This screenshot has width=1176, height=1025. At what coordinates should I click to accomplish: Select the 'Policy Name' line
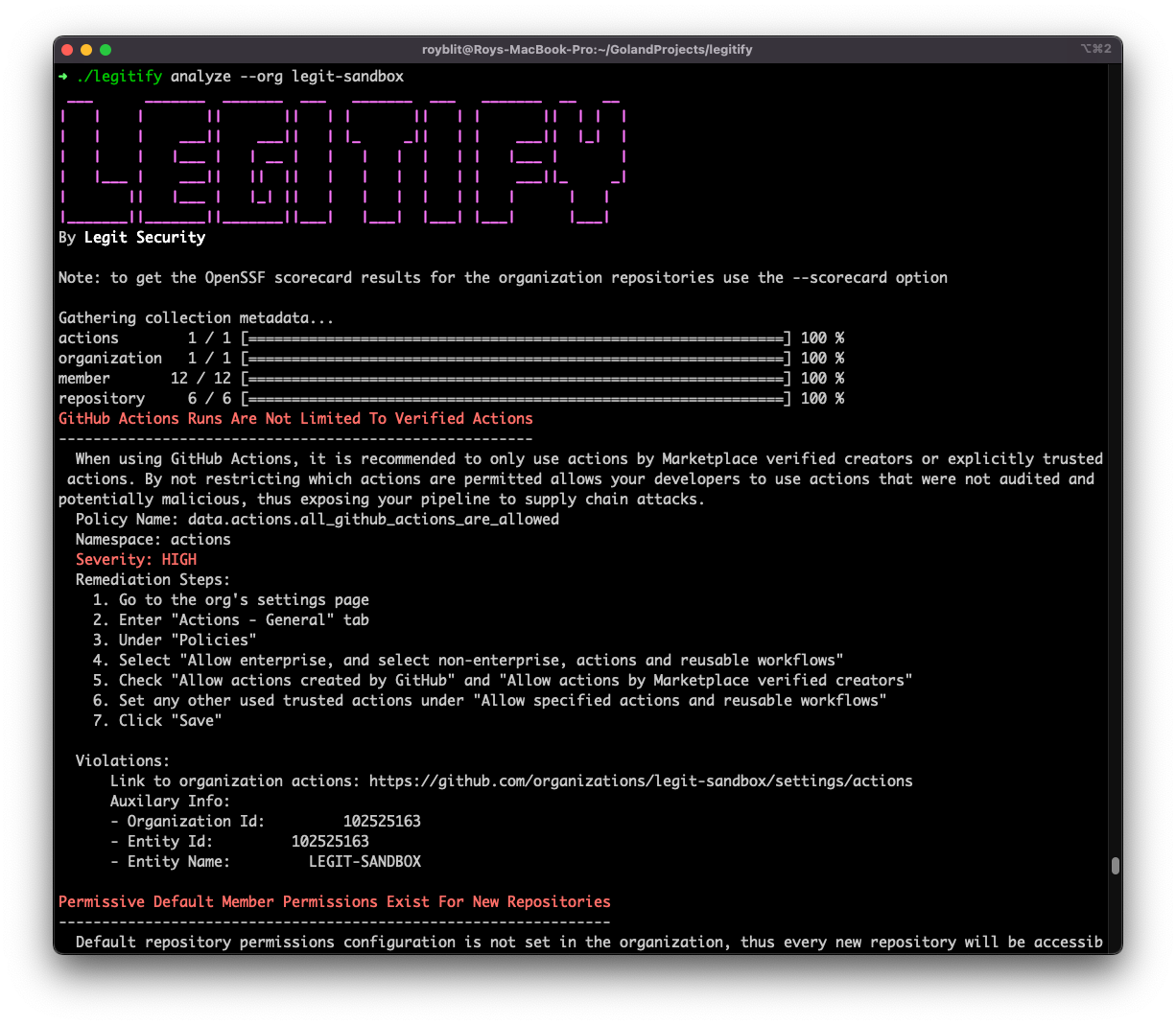[x=317, y=519]
